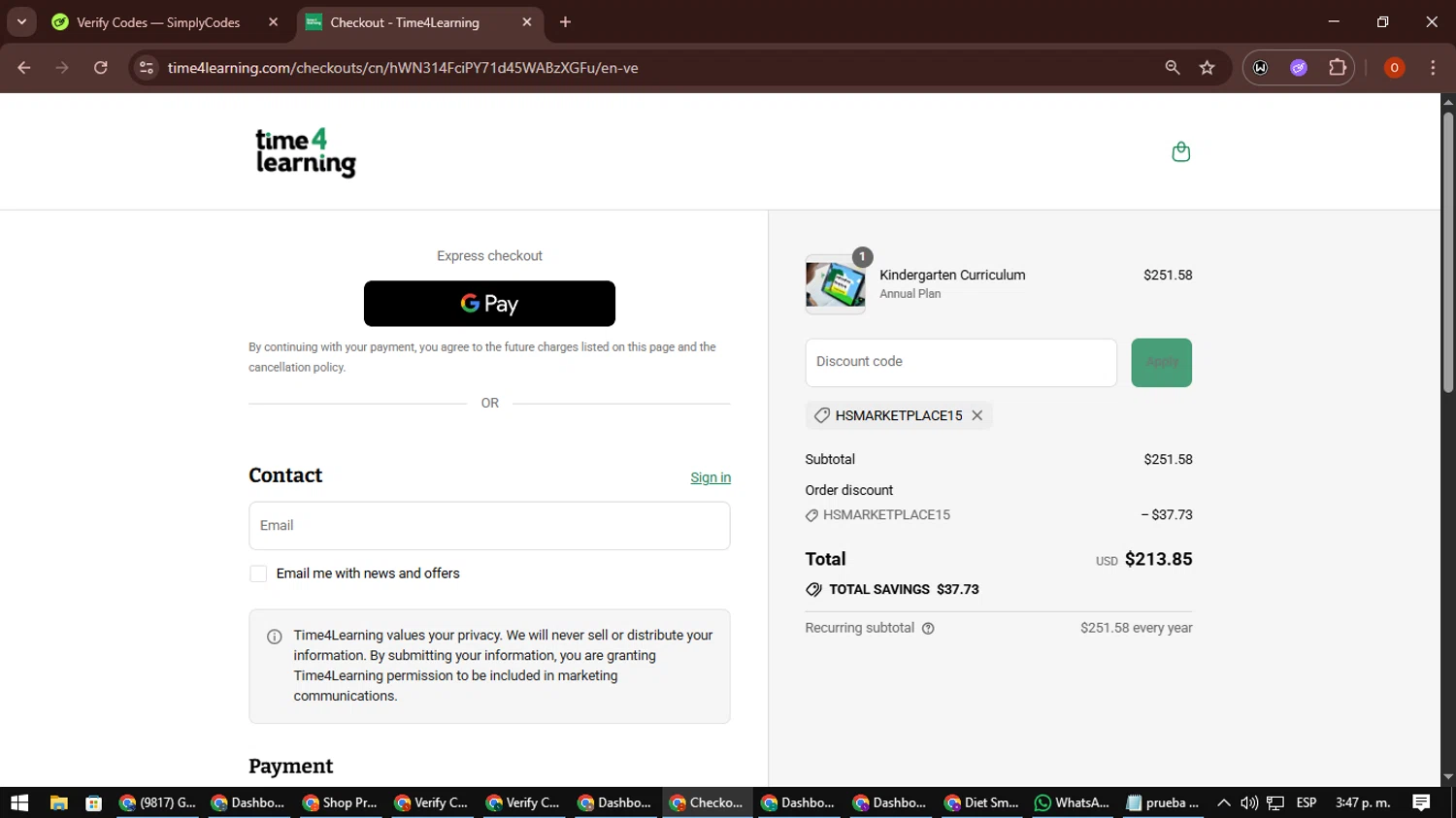Viewport: 1456px width, 818px height.
Task: Open the Sign in link
Action: (x=711, y=477)
